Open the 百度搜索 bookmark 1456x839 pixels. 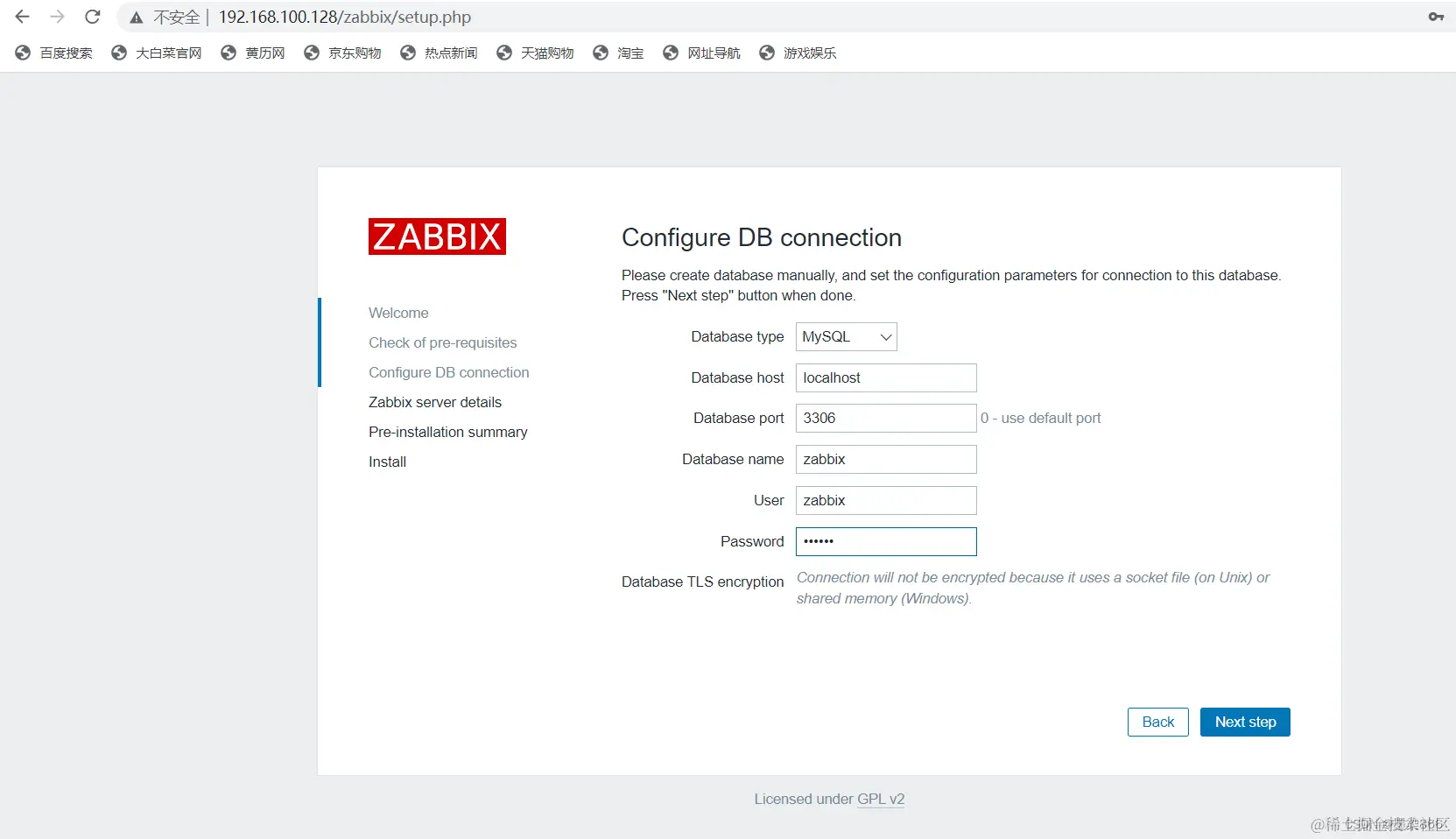click(54, 53)
